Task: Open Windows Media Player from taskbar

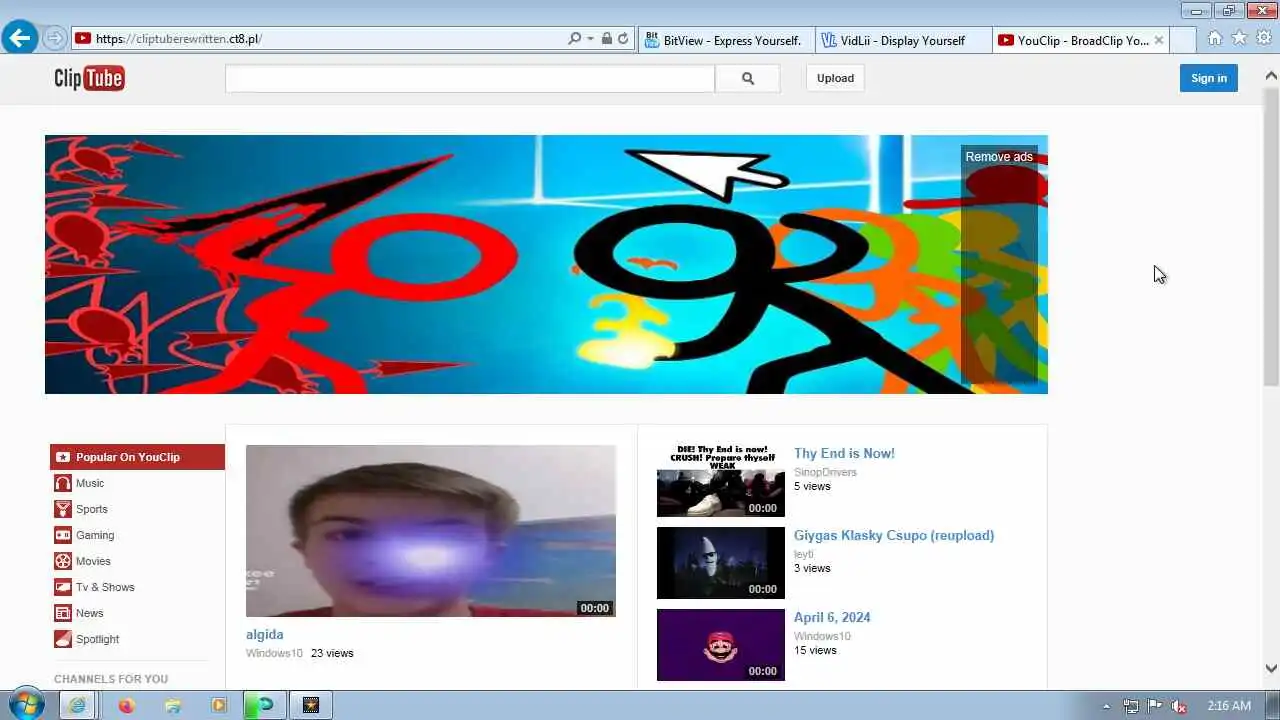Action: tap(219, 705)
